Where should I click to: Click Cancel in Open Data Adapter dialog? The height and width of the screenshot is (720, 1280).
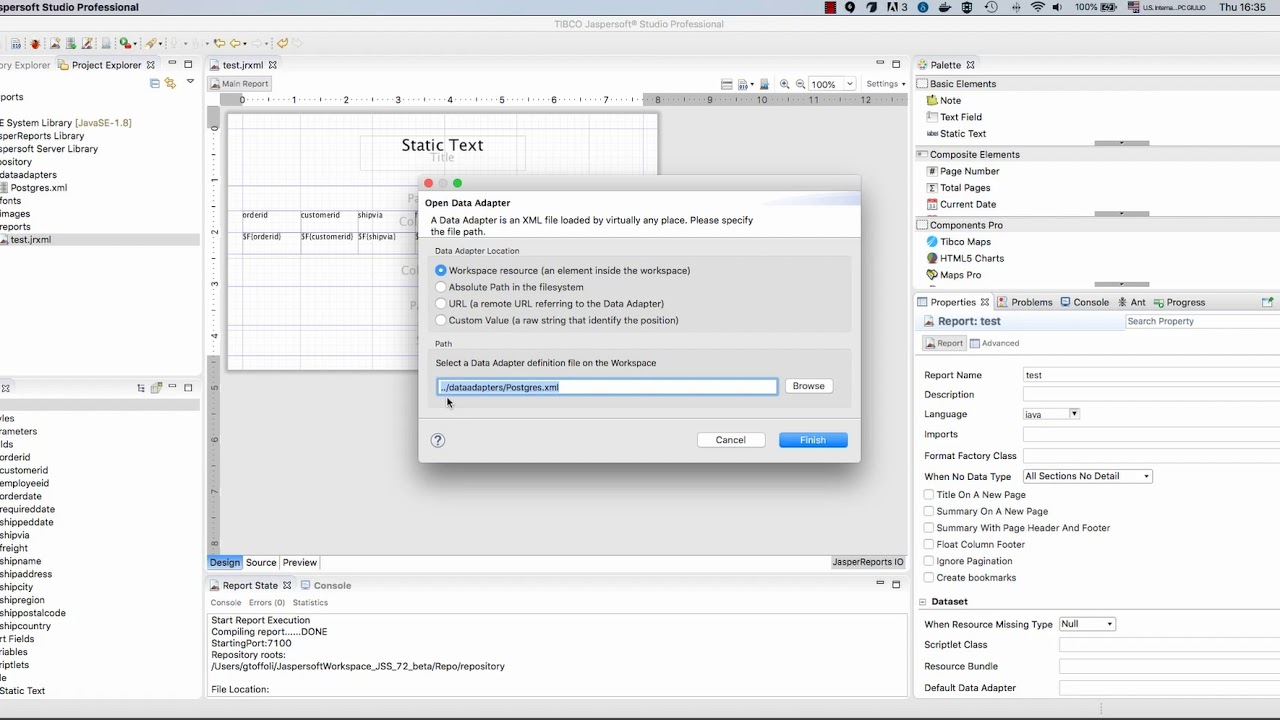pos(730,440)
